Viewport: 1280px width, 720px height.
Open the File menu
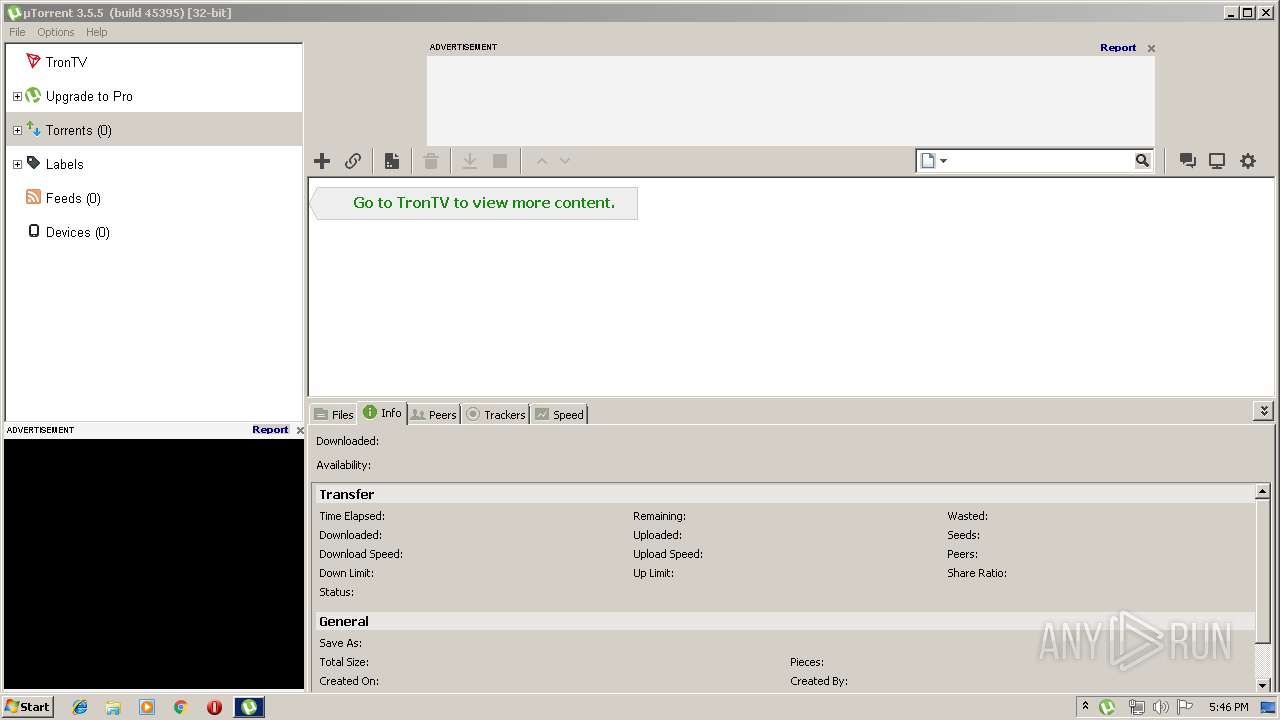[x=17, y=32]
